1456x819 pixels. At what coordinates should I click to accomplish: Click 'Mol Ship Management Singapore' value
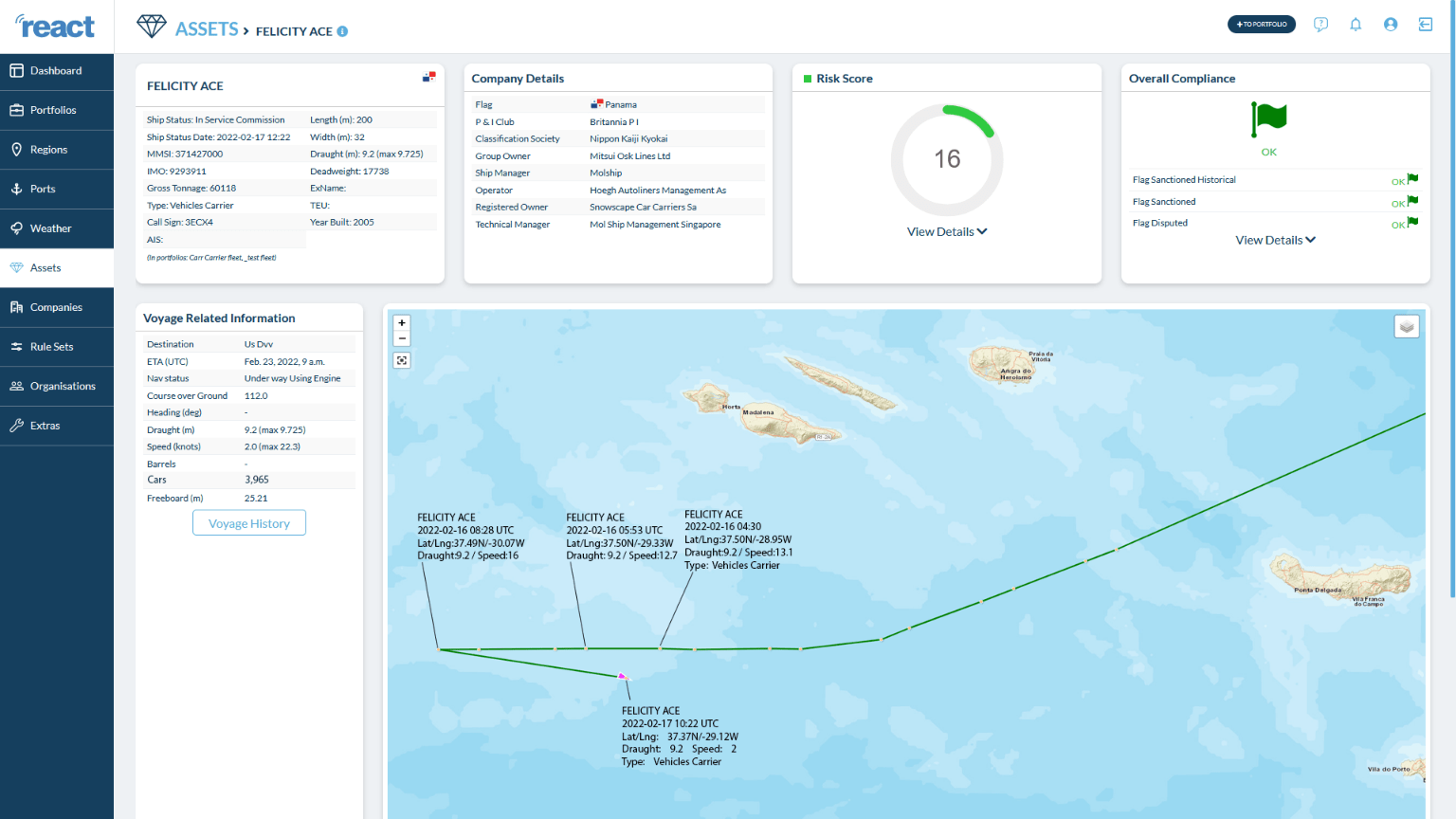[655, 225]
